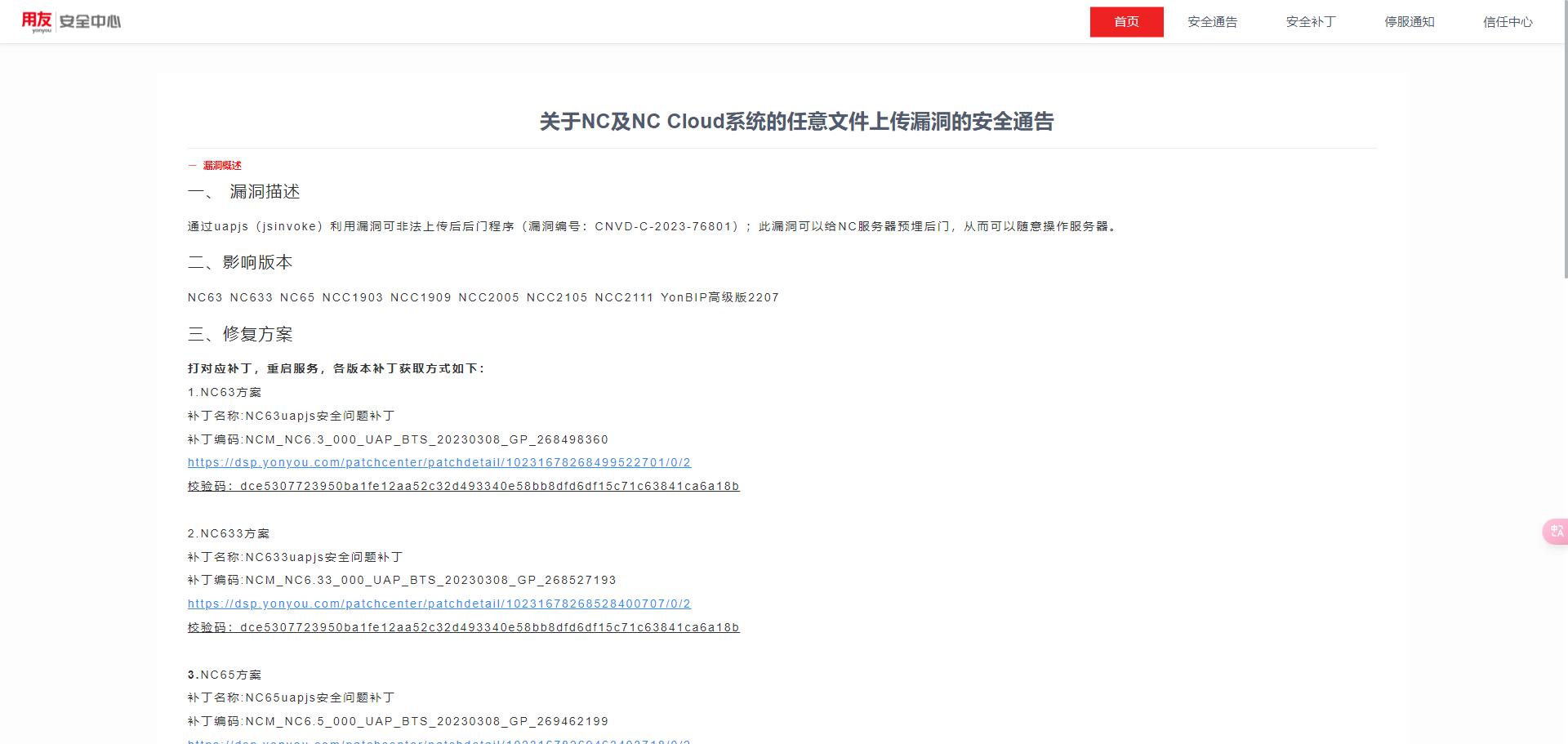Navigate to 信任中心
Screen dimensions: 1568x744
pyautogui.click(x=1507, y=22)
